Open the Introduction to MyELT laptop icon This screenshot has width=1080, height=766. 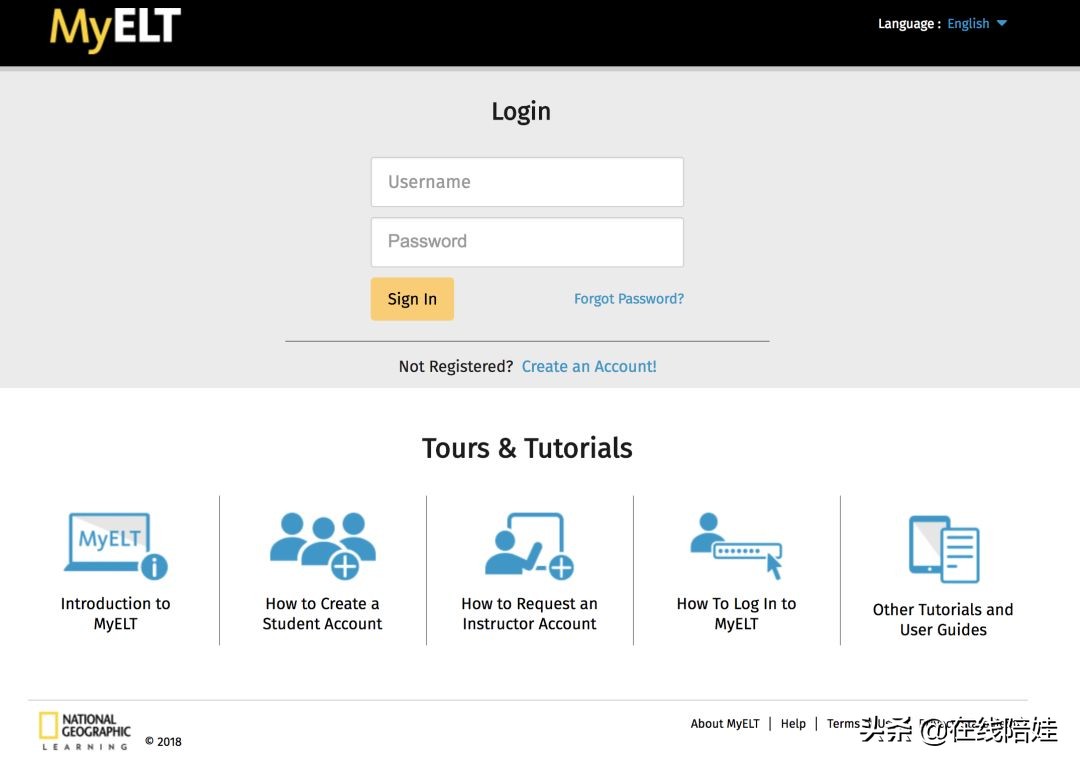click(116, 546)
